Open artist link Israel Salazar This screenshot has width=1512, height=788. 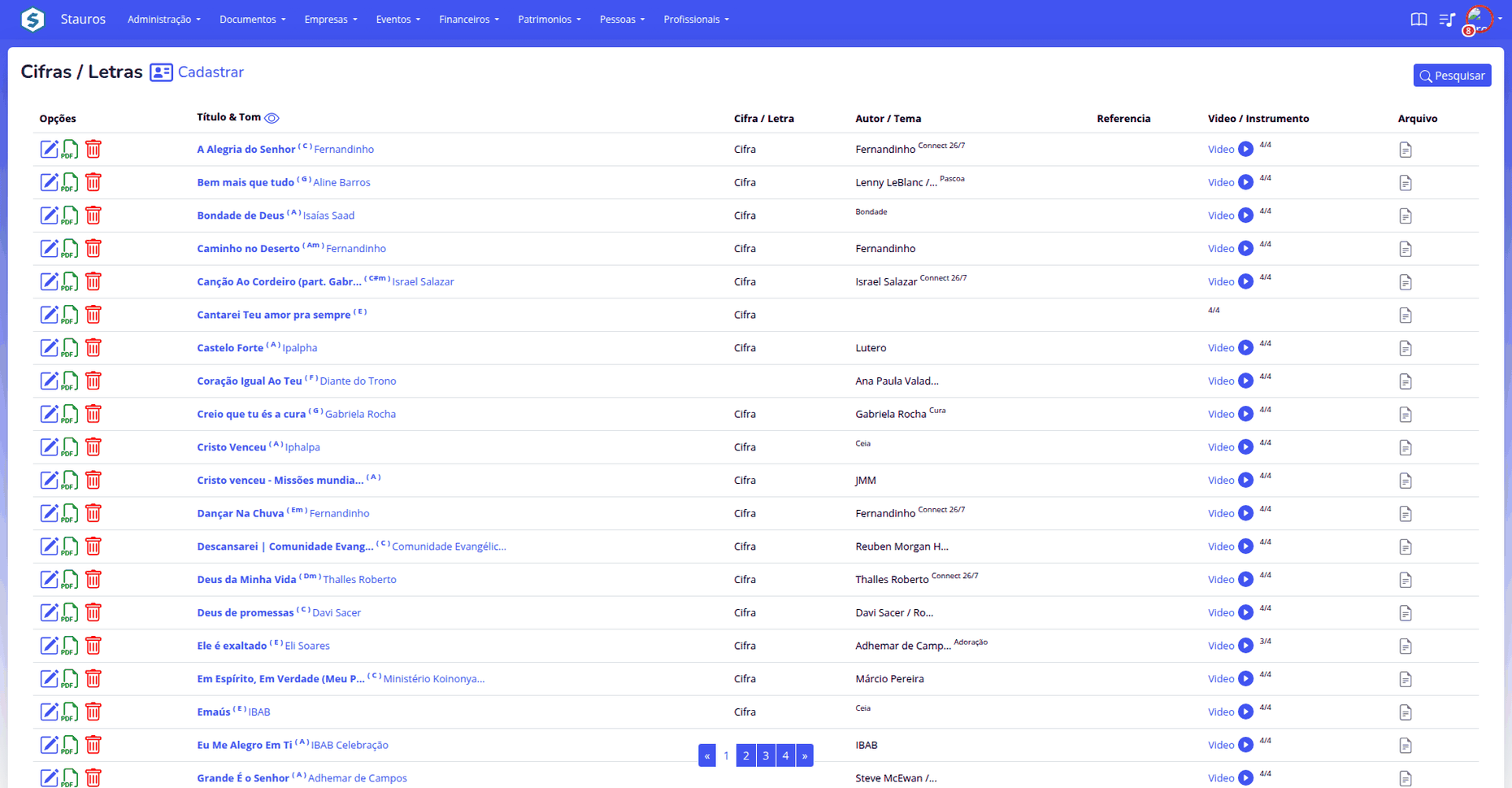tap(423, 281)
